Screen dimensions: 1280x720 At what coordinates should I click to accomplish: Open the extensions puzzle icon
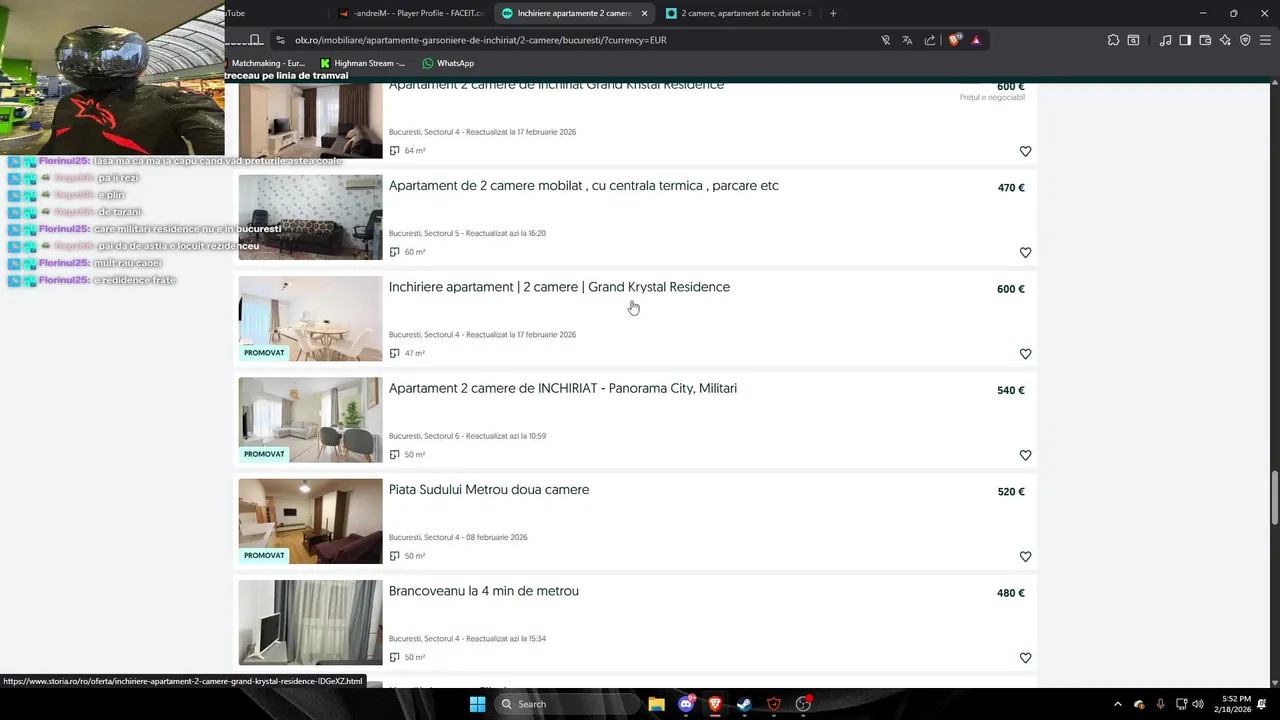(x=1113, y=40)
